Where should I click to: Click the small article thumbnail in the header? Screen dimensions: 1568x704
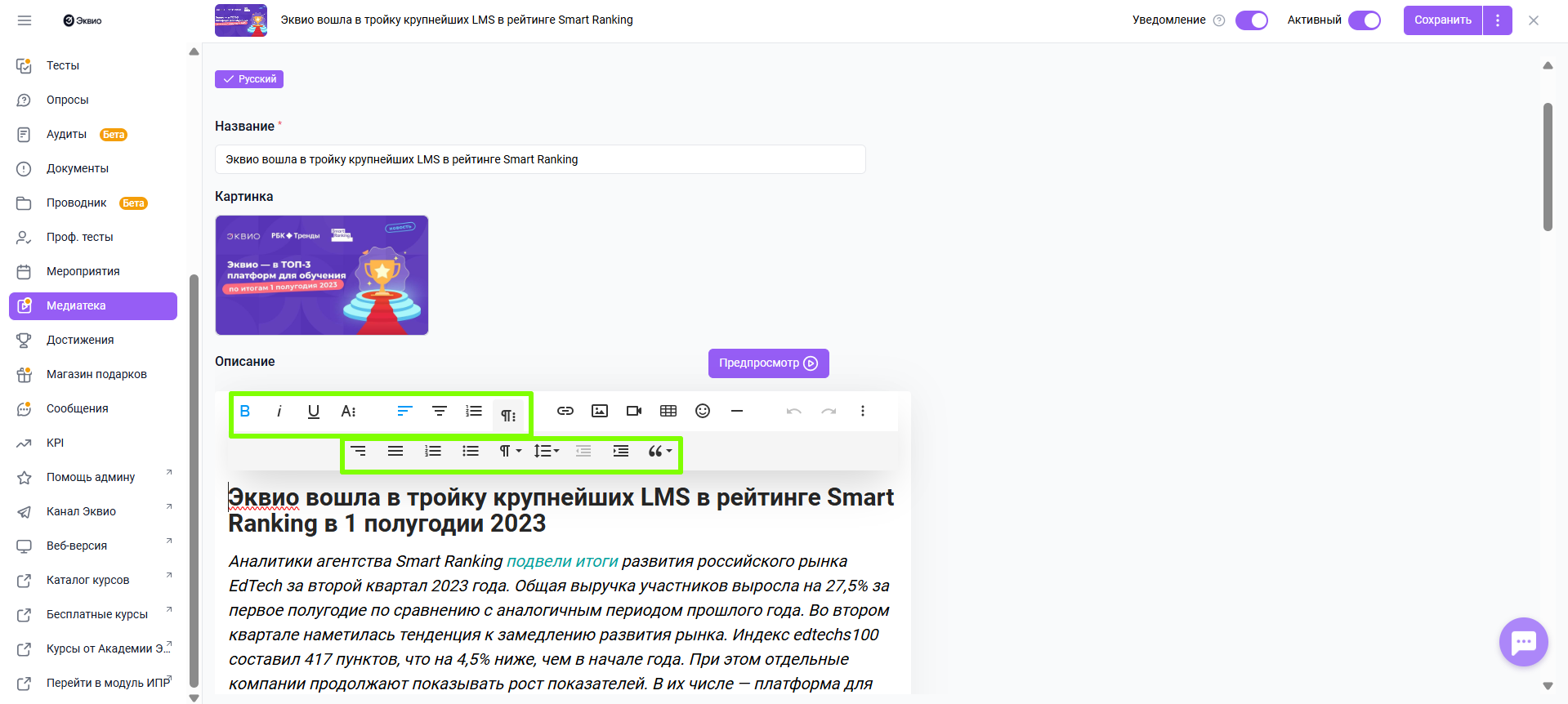(241, 20)
